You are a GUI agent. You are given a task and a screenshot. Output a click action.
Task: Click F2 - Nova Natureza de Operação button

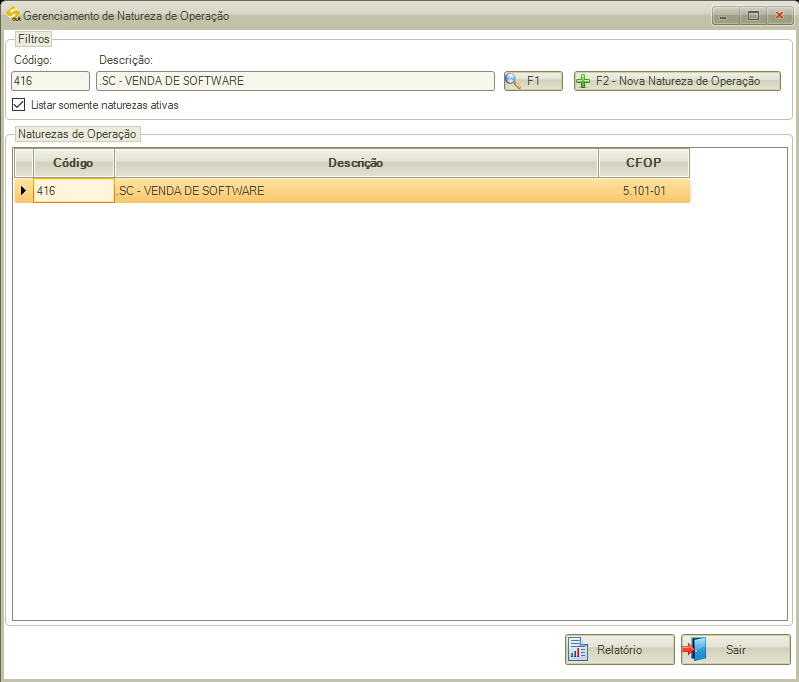click(677, 81)
